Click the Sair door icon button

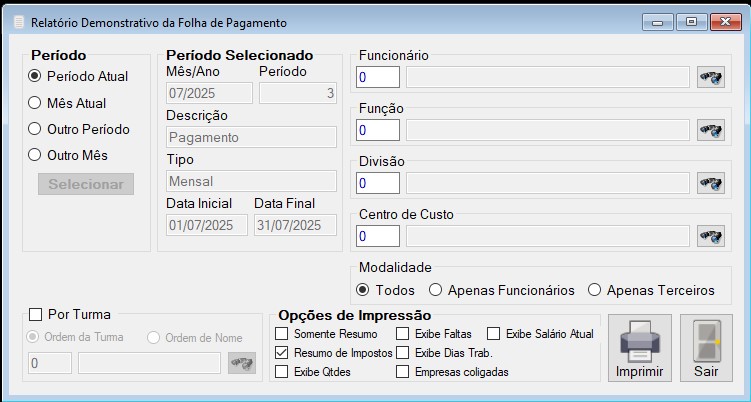[x=706, y=348]
